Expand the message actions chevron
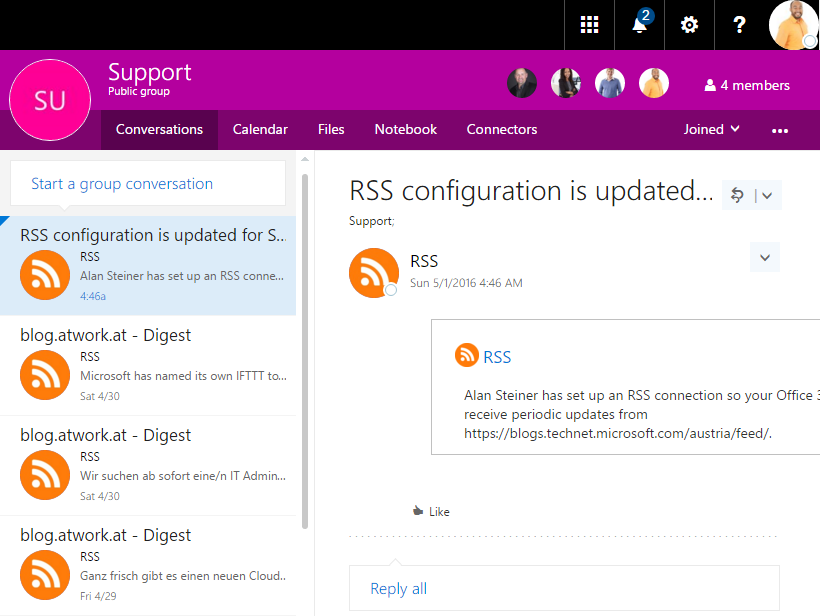This screenshot has height=616, width=820. click(x=765, y=258)
